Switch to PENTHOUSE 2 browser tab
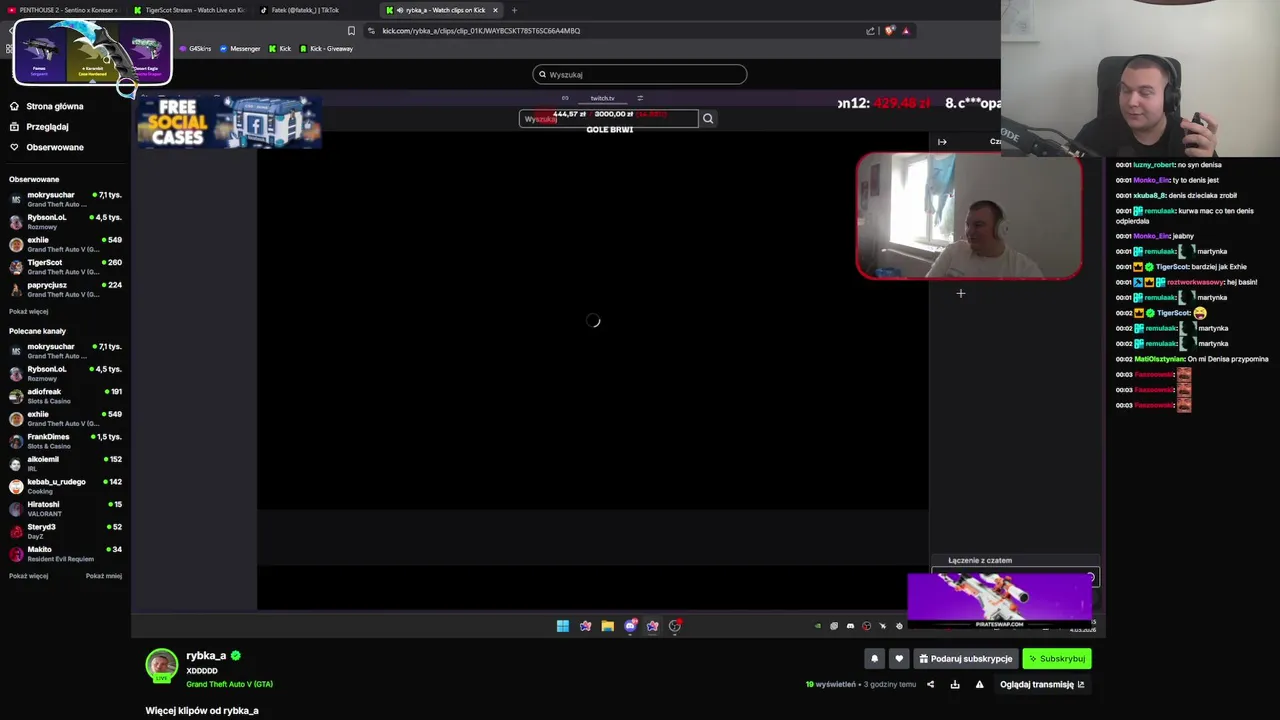1280x720 pixels. click(65, 10)
